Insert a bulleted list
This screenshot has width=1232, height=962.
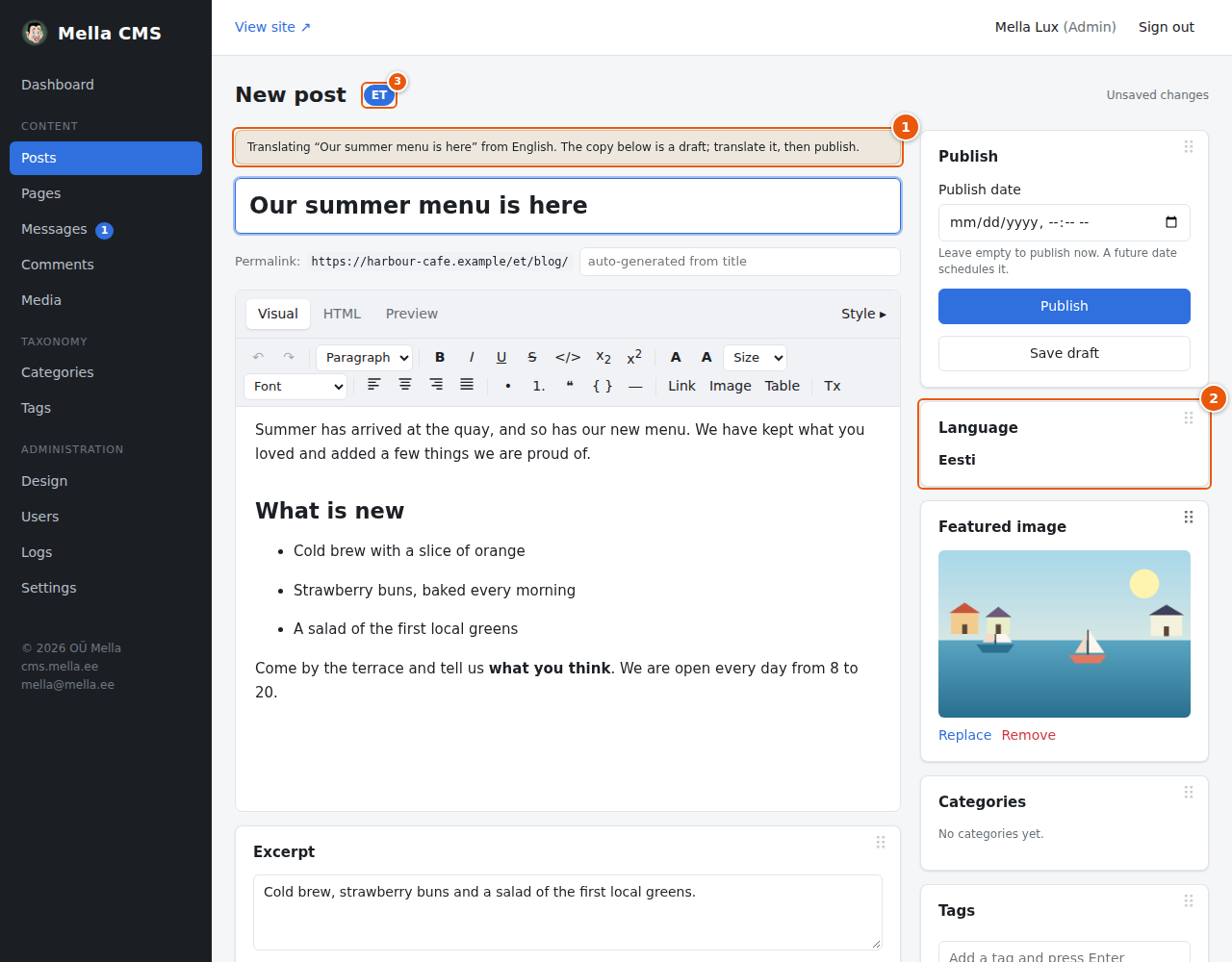508,386
